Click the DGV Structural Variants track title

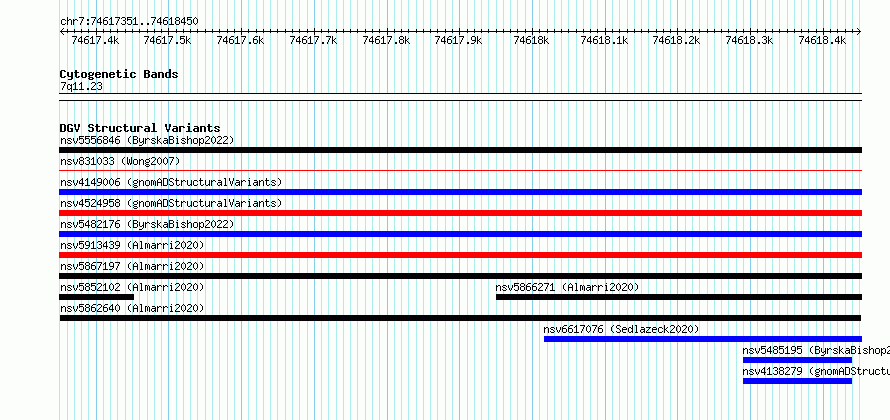pyautogui.click(x=140, y=128)
